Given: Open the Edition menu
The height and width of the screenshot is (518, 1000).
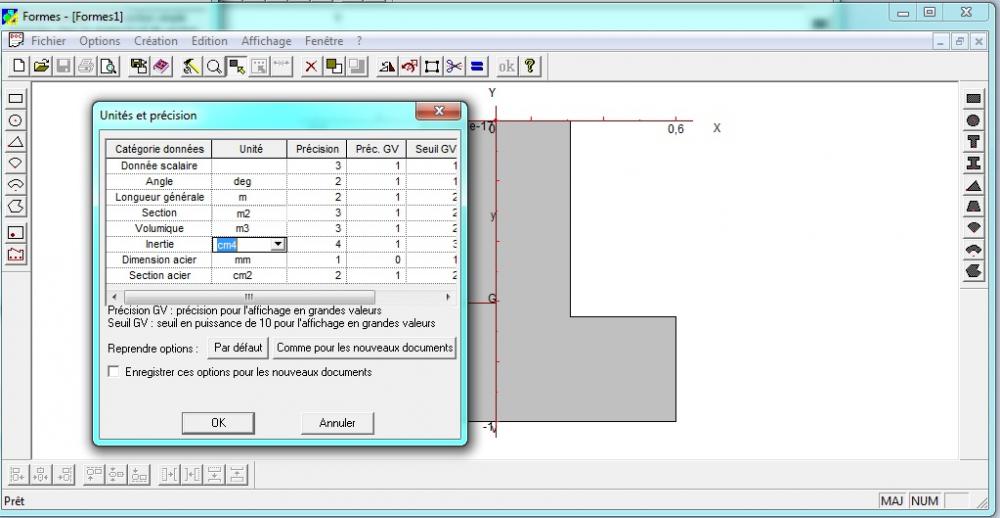Looking at the screenshot, I should (209, 41).
